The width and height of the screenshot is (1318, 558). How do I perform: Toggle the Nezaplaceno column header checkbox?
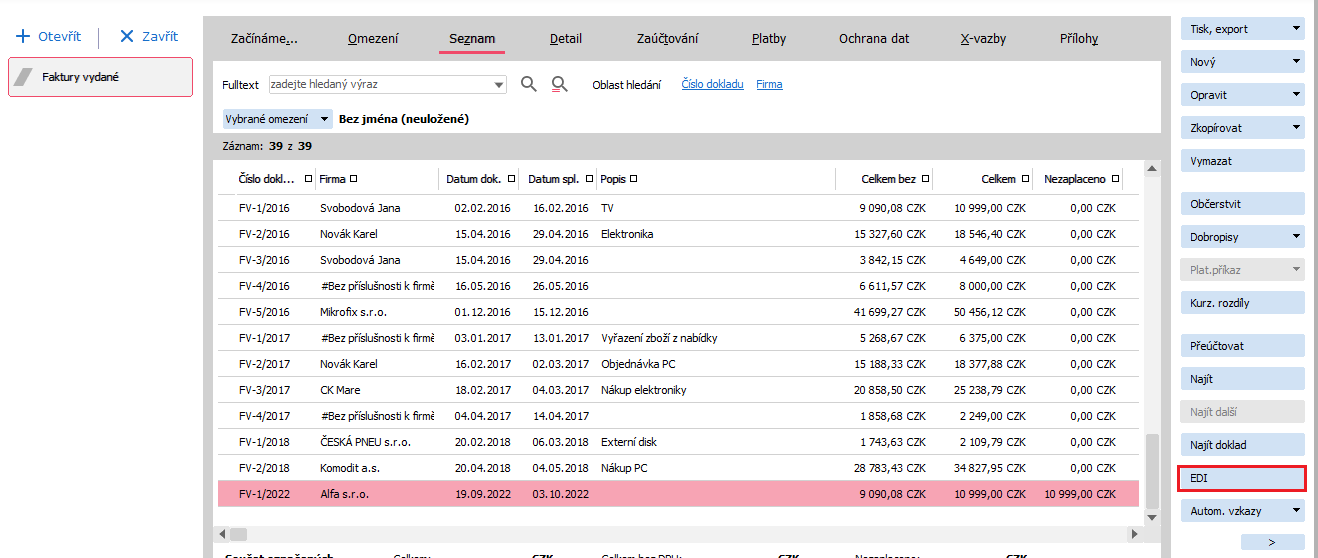(x=1115, y=179)
